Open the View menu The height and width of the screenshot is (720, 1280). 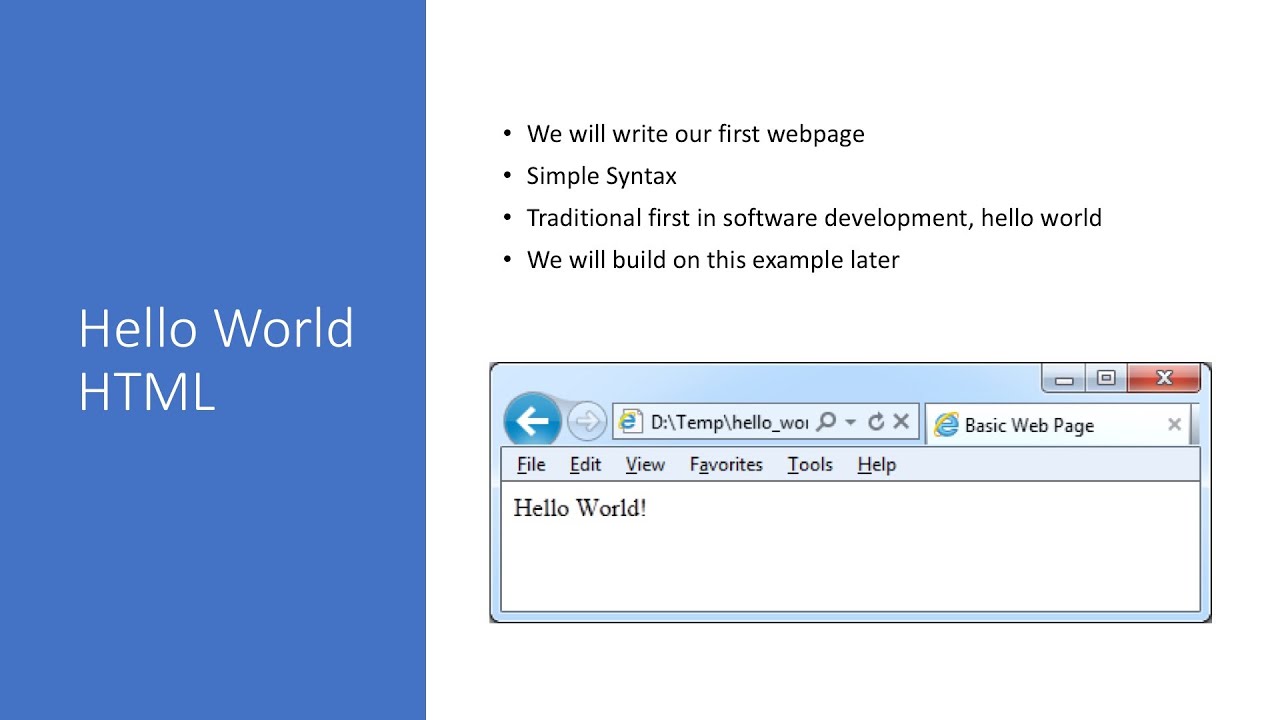point(645,464)
